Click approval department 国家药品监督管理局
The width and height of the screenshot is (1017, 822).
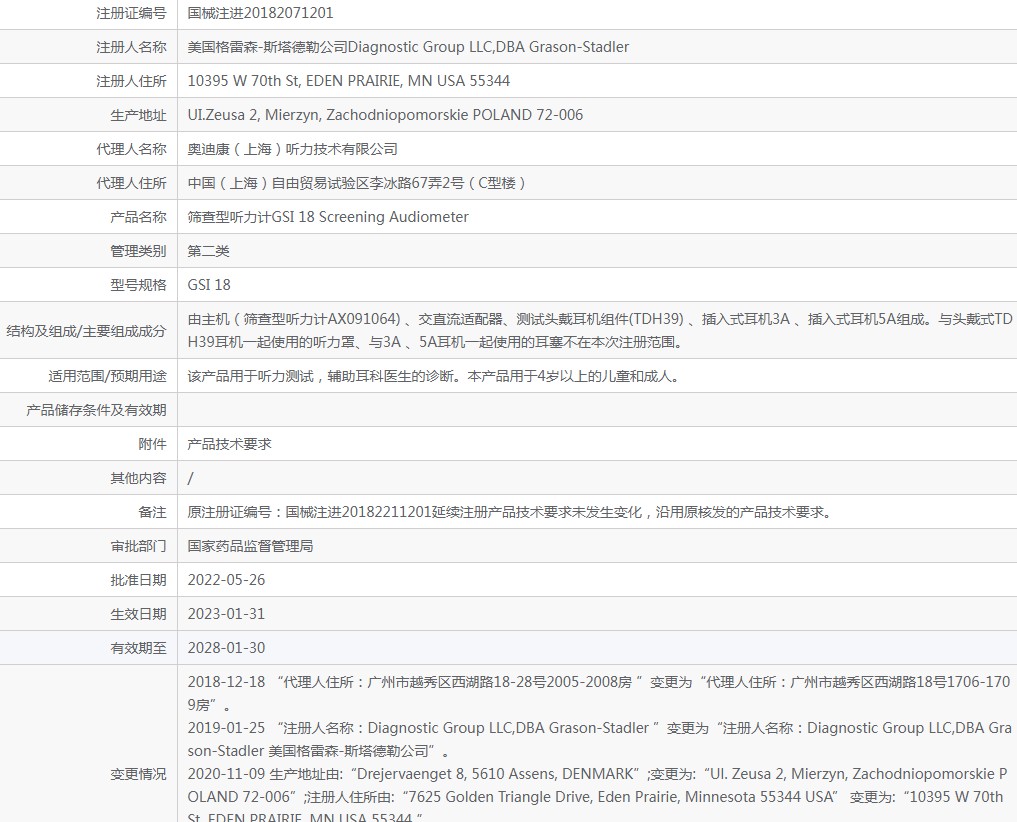click(x=250, y=546)
